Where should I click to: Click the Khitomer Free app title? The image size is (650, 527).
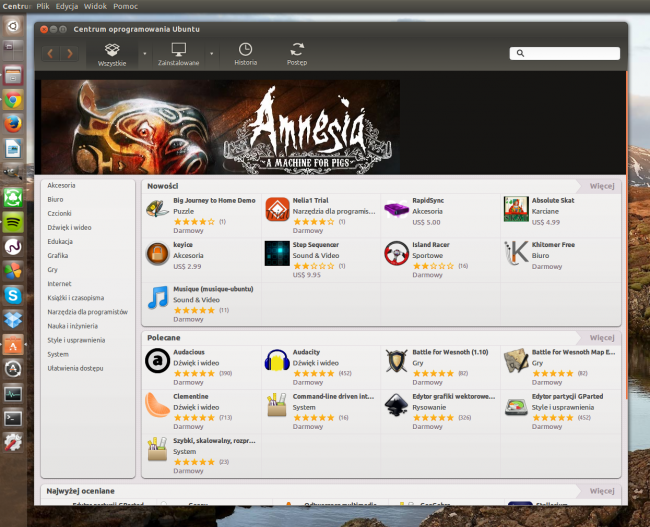(x=553, y=245)
